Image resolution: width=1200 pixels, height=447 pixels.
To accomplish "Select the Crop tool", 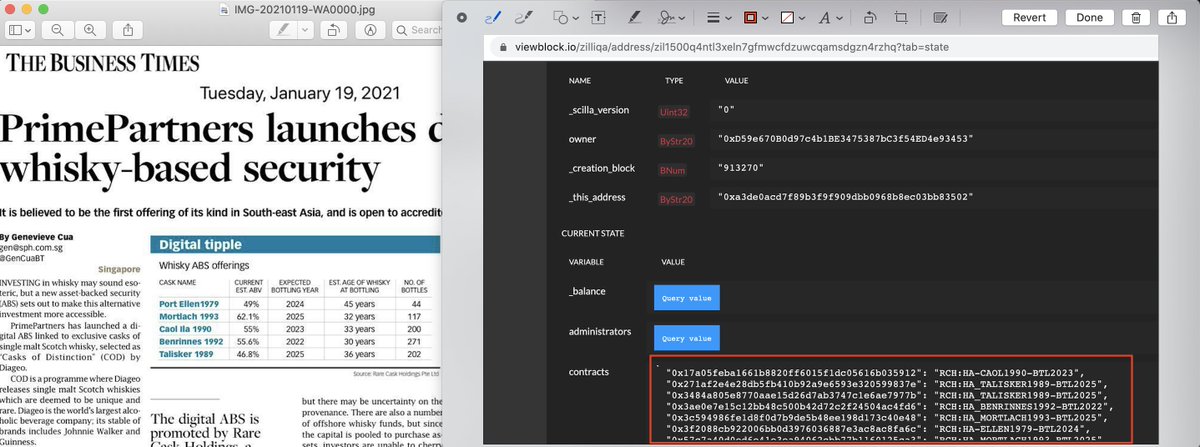I will point(901,17).
